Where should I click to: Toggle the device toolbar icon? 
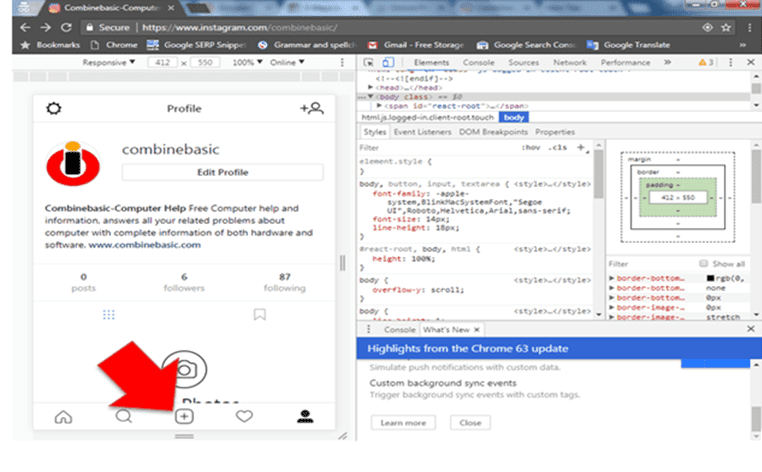[387, 62]
